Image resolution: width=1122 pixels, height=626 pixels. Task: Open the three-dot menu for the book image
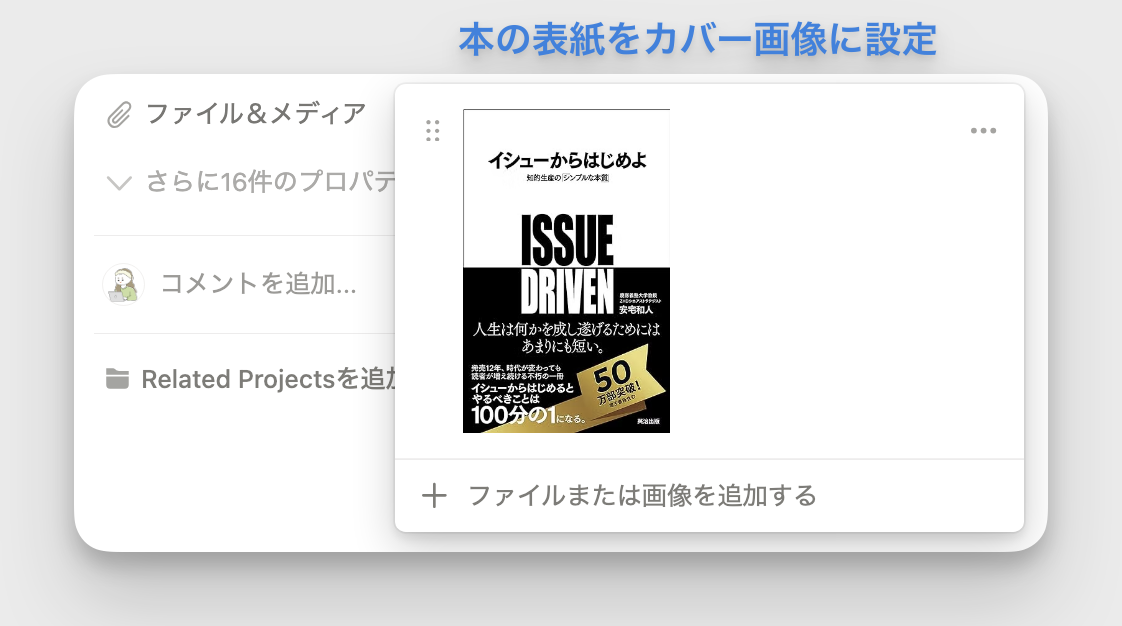coord(983,130)
